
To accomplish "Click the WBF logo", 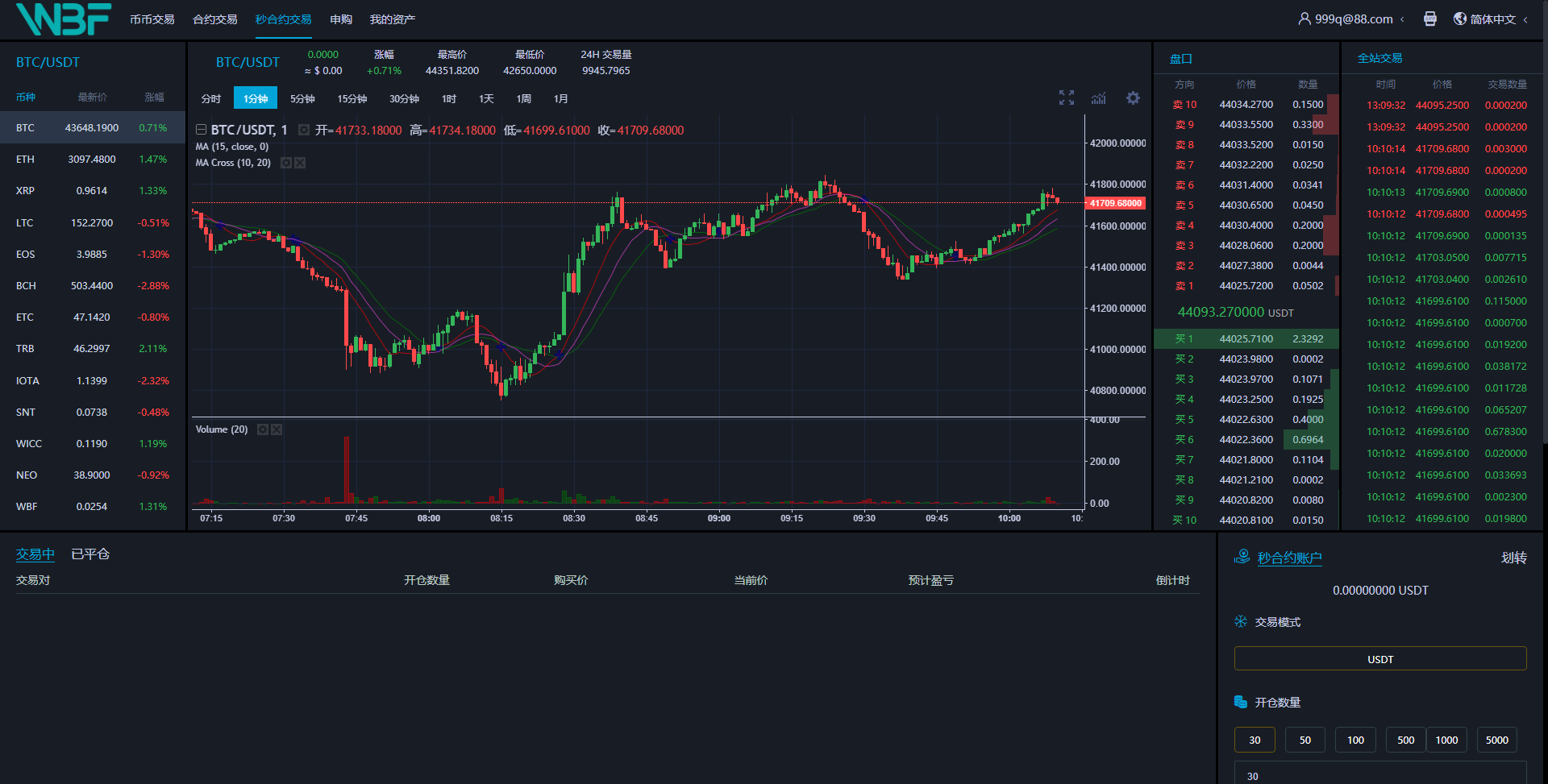I will click(x=63, y=19).
